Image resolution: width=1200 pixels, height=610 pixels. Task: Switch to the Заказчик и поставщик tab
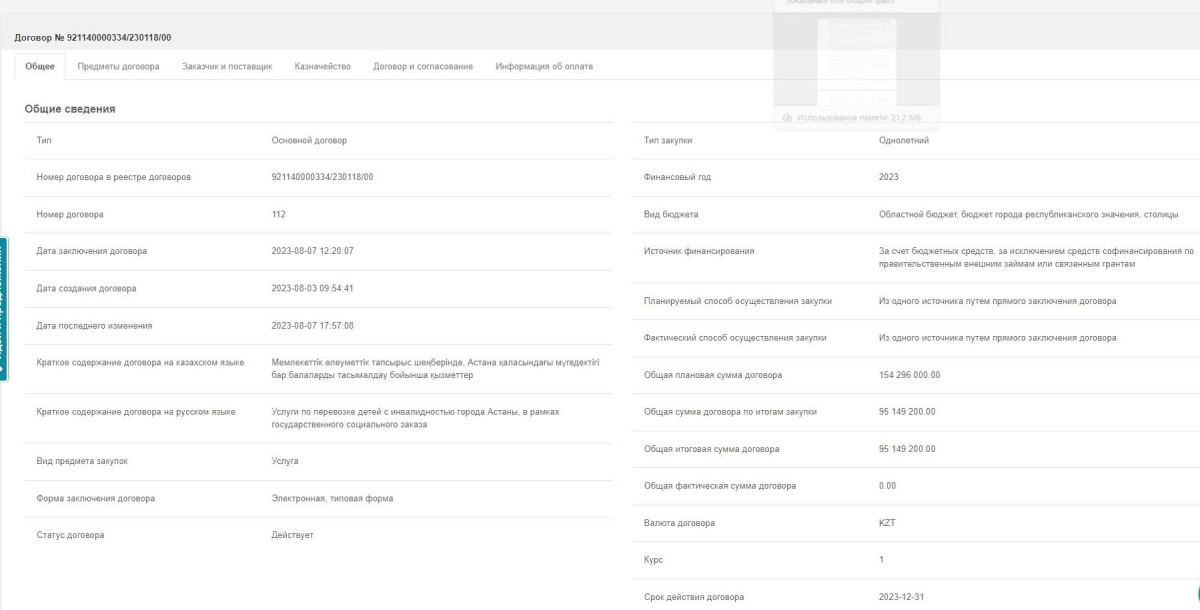[227, 66]
